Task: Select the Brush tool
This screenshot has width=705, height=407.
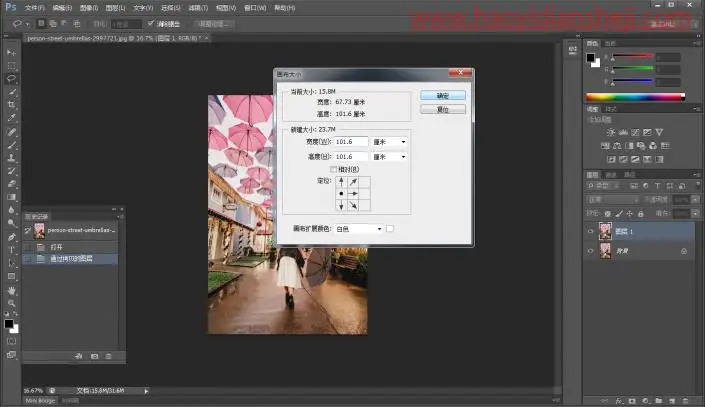Action: tap(11, 145)
